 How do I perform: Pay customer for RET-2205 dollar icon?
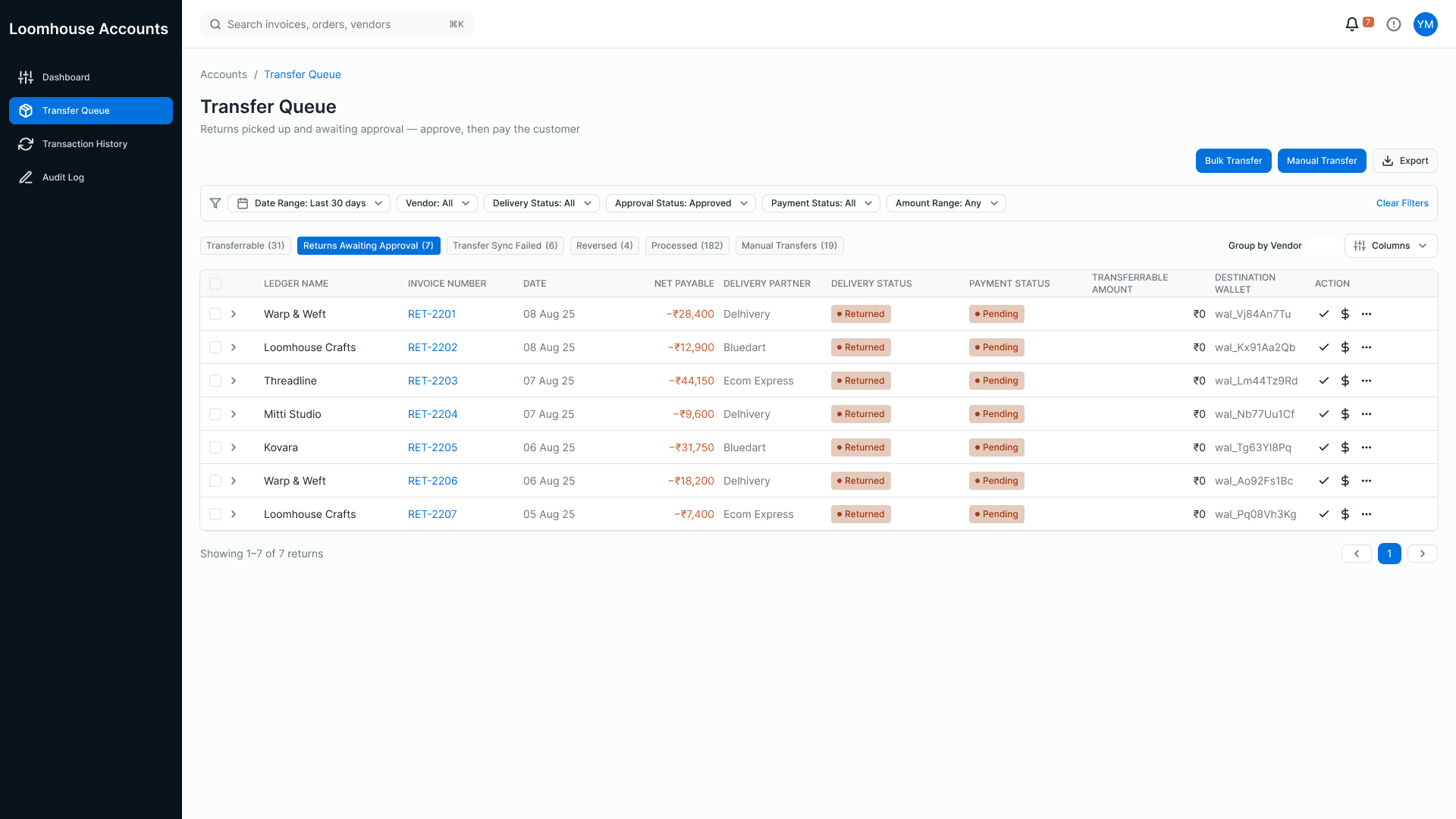click(x=1345, y=447)
